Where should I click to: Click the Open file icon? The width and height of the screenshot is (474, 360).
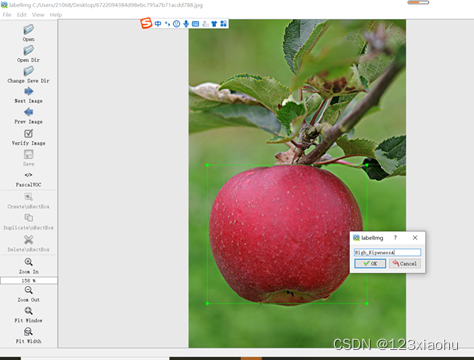[28, 29]
